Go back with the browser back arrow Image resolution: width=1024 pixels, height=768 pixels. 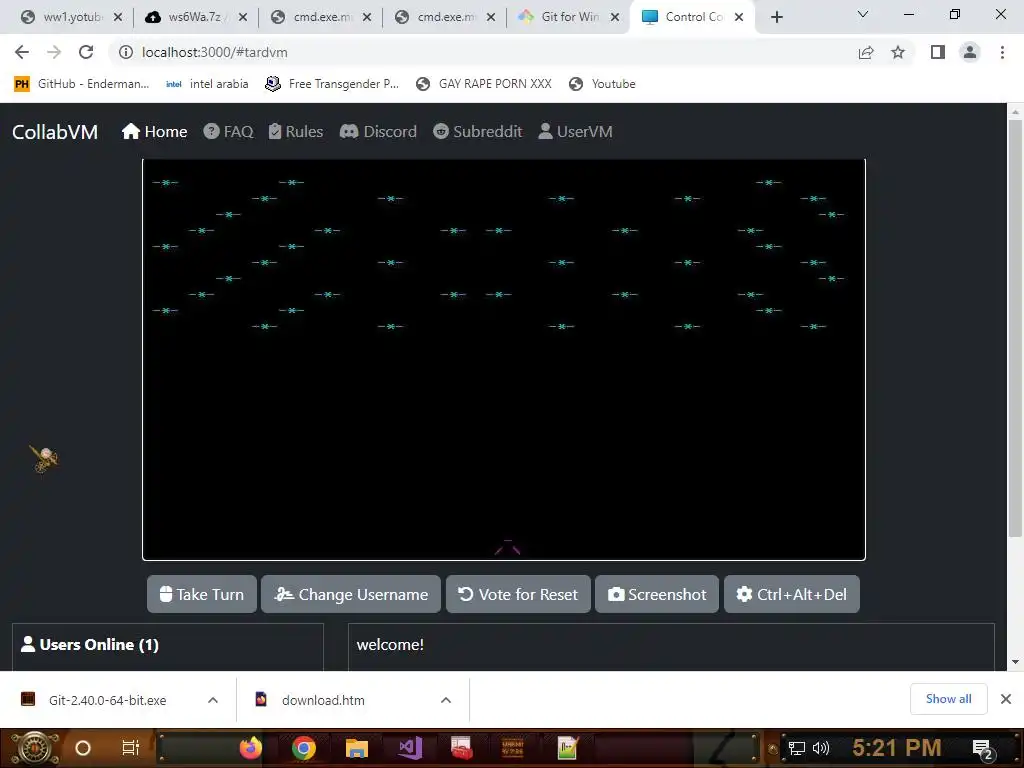pos(22,52)
